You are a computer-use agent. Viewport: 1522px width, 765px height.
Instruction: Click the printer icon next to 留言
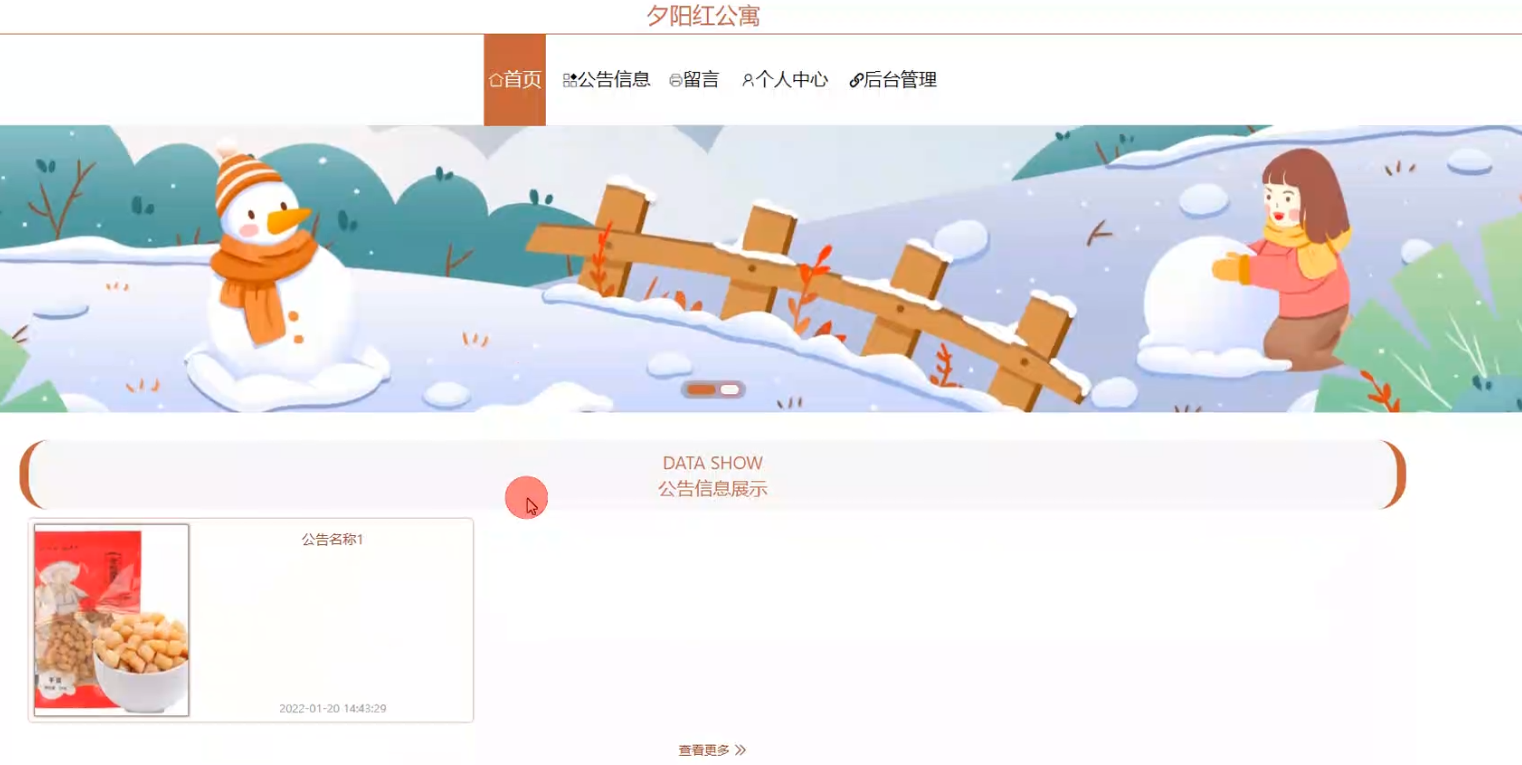pos(676,80)
